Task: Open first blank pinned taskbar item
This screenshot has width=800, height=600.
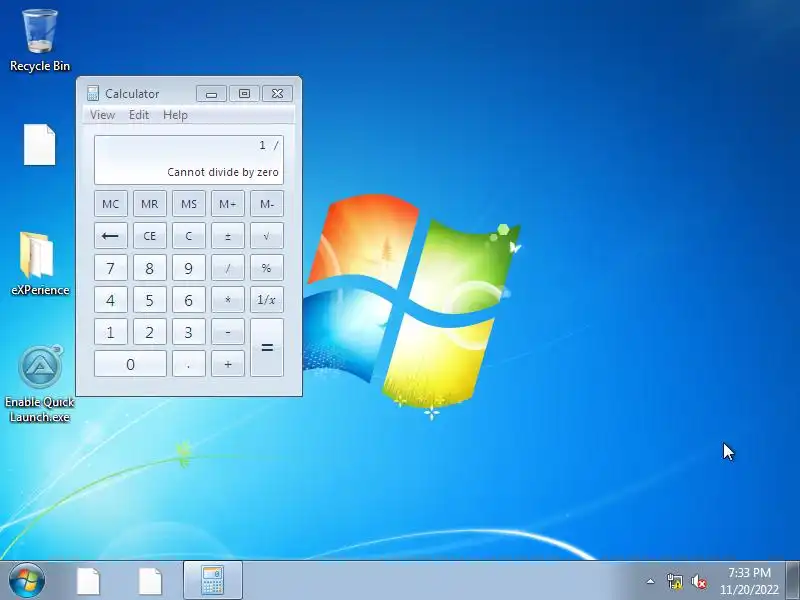Action: [x=88, y=581]
